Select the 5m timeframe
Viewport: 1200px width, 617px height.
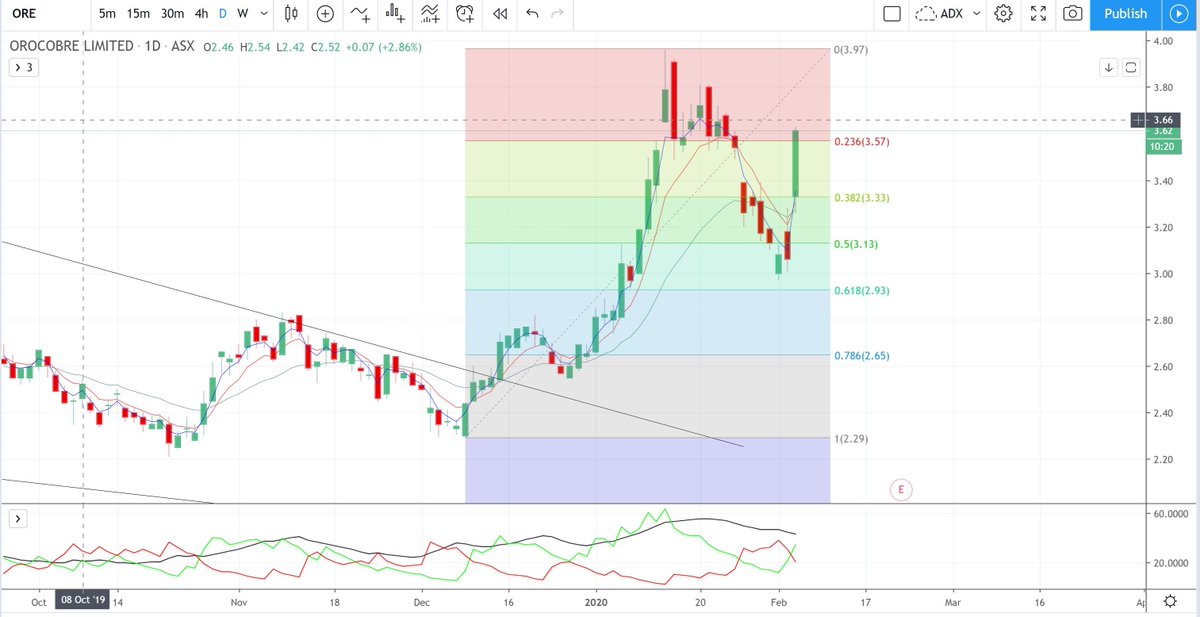pyautogui.click(x=107, y=14)
